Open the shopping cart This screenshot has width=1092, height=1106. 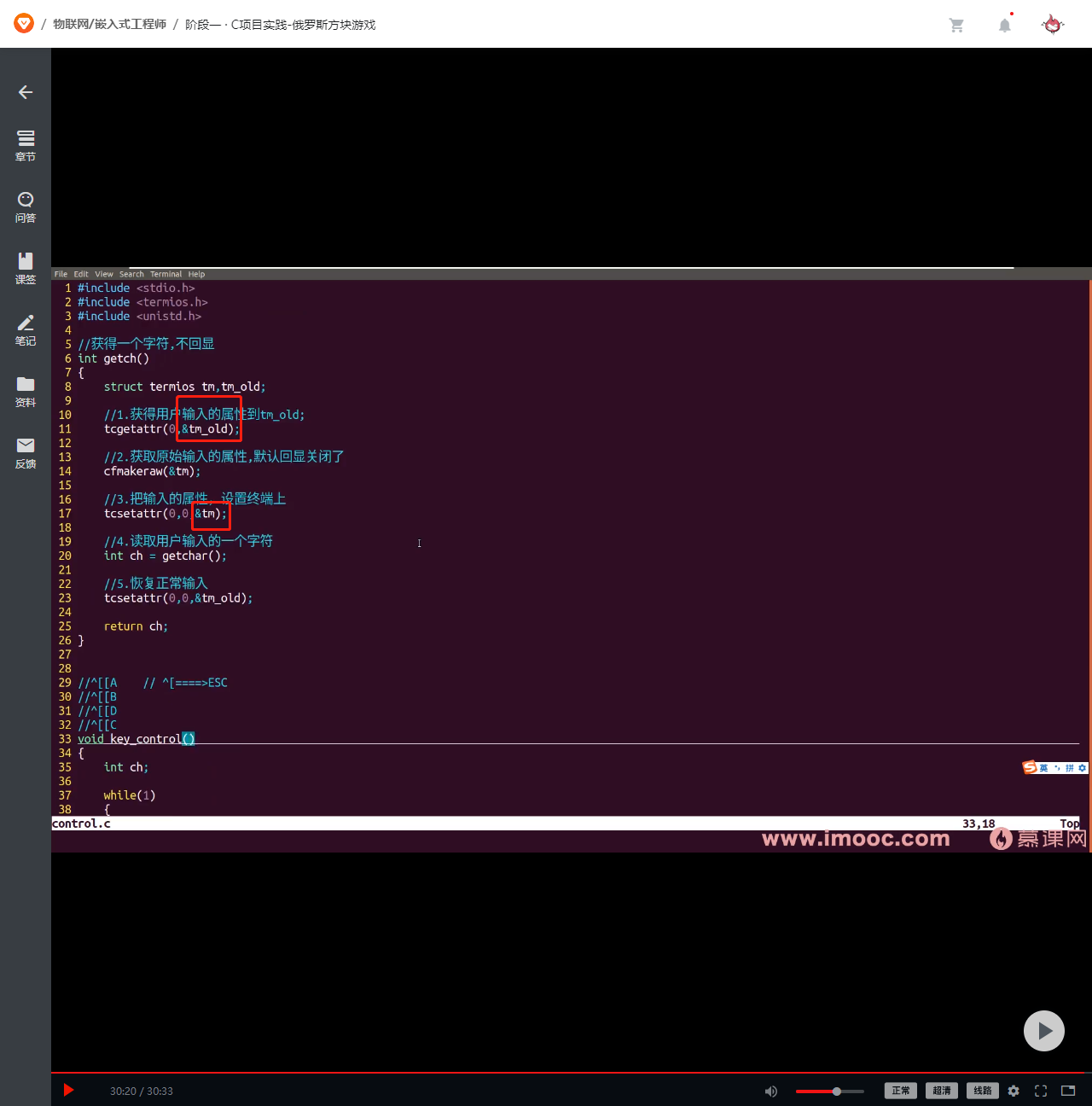coord(956,26)
